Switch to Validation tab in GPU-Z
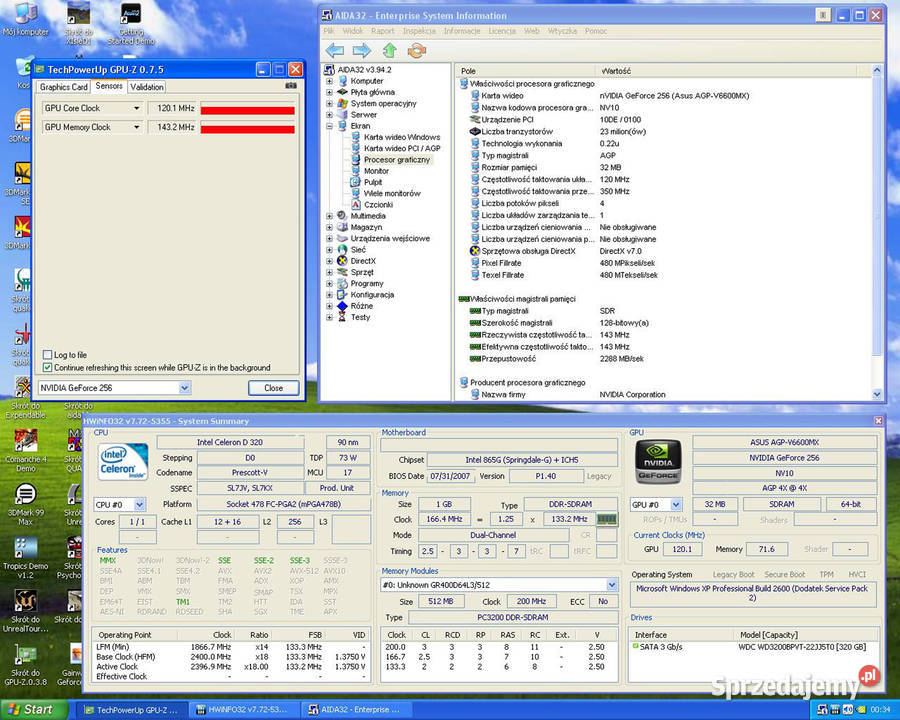This screenshot has height=720, width=900. (x=147, y=87)
